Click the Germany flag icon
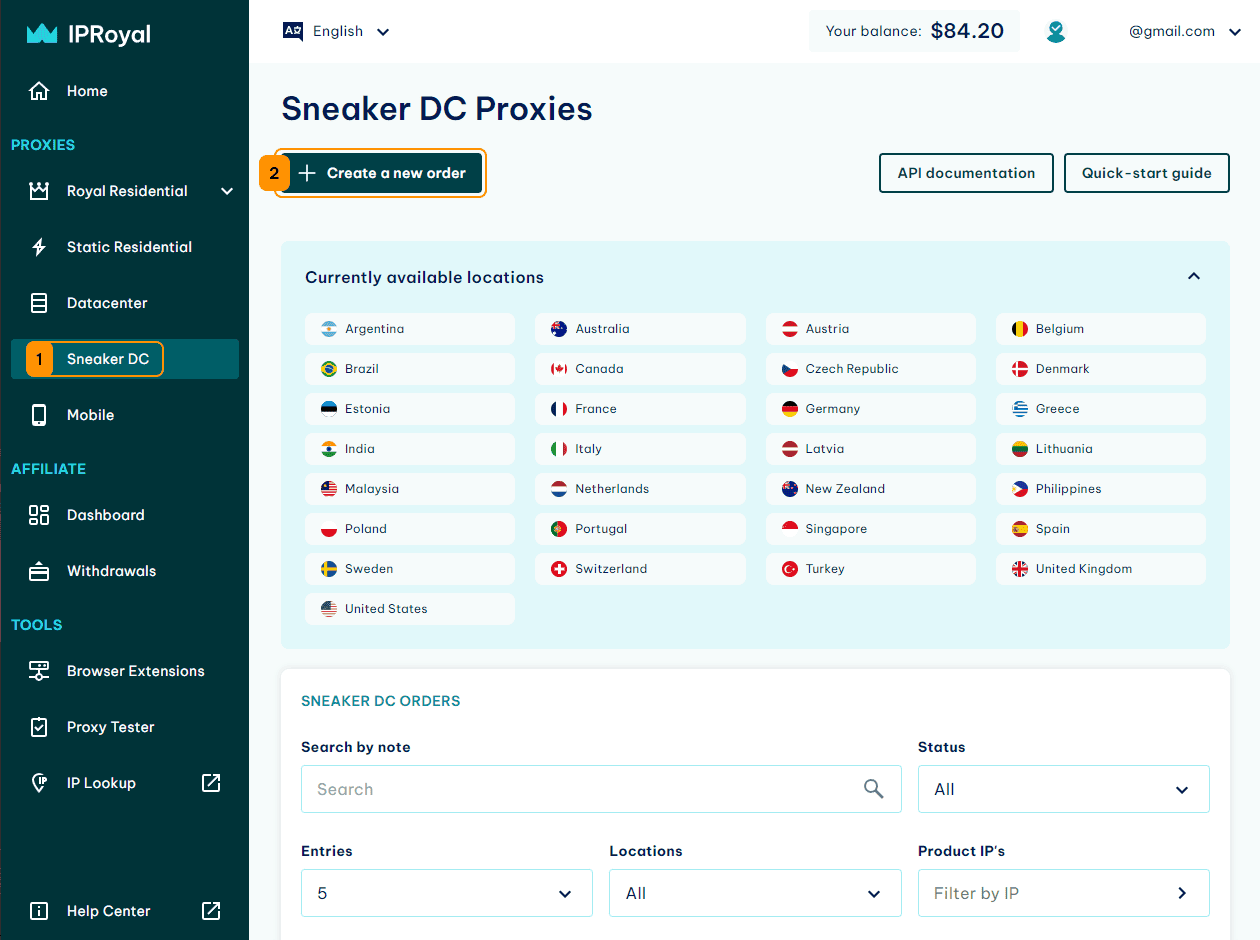 [790, 409]
